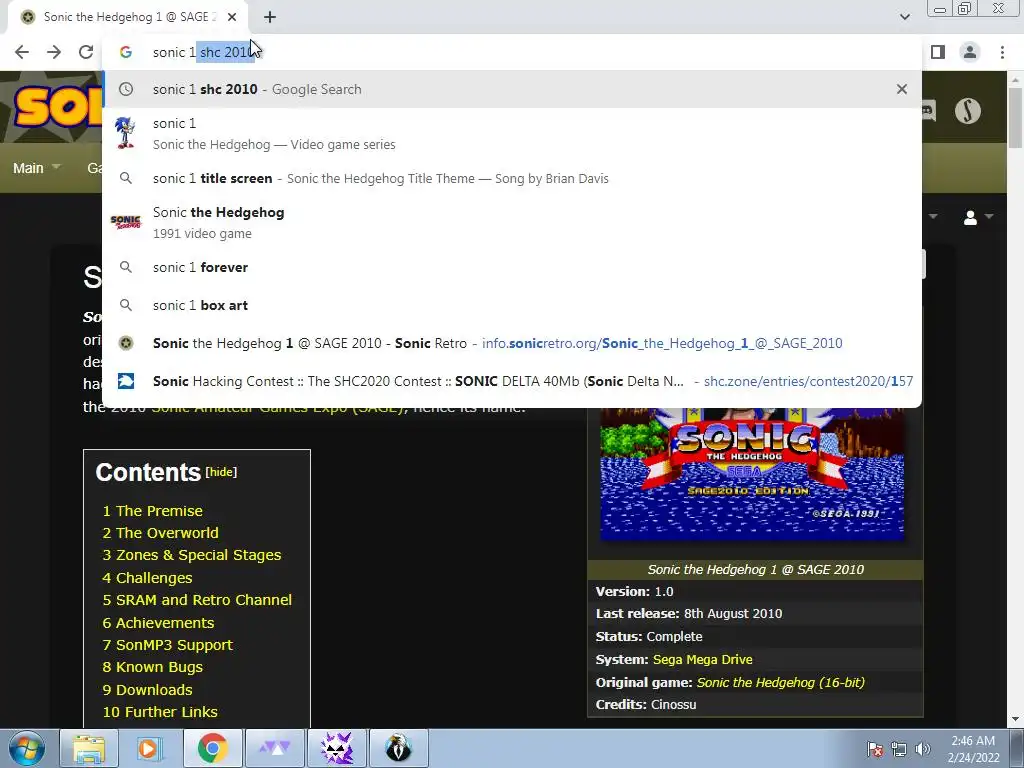Select the 'Sonic the Hedgehog 1991 video game' suggestion
The height and width of the screenshot is (768, 1024).
512,223
